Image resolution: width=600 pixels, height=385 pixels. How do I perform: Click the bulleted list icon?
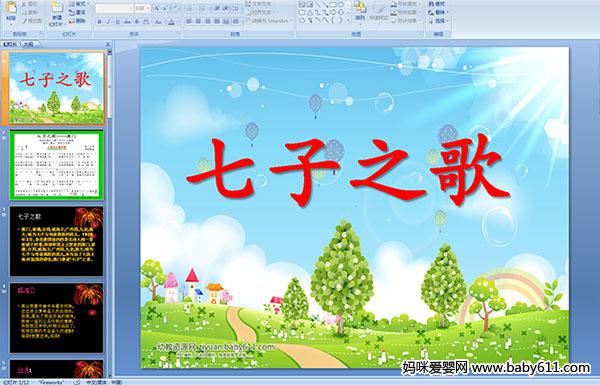190,8
